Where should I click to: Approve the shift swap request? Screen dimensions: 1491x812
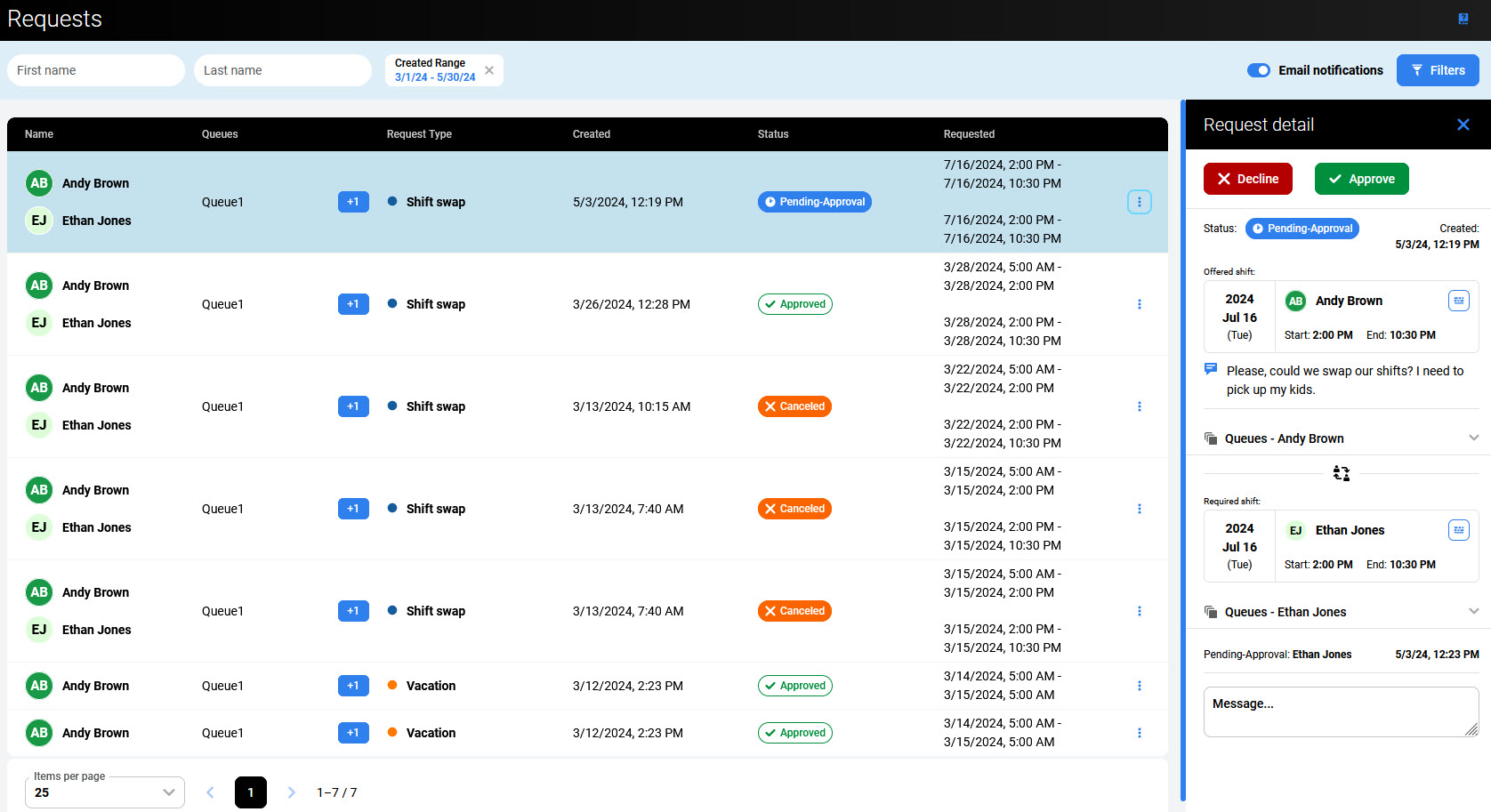click(1361, 179)
